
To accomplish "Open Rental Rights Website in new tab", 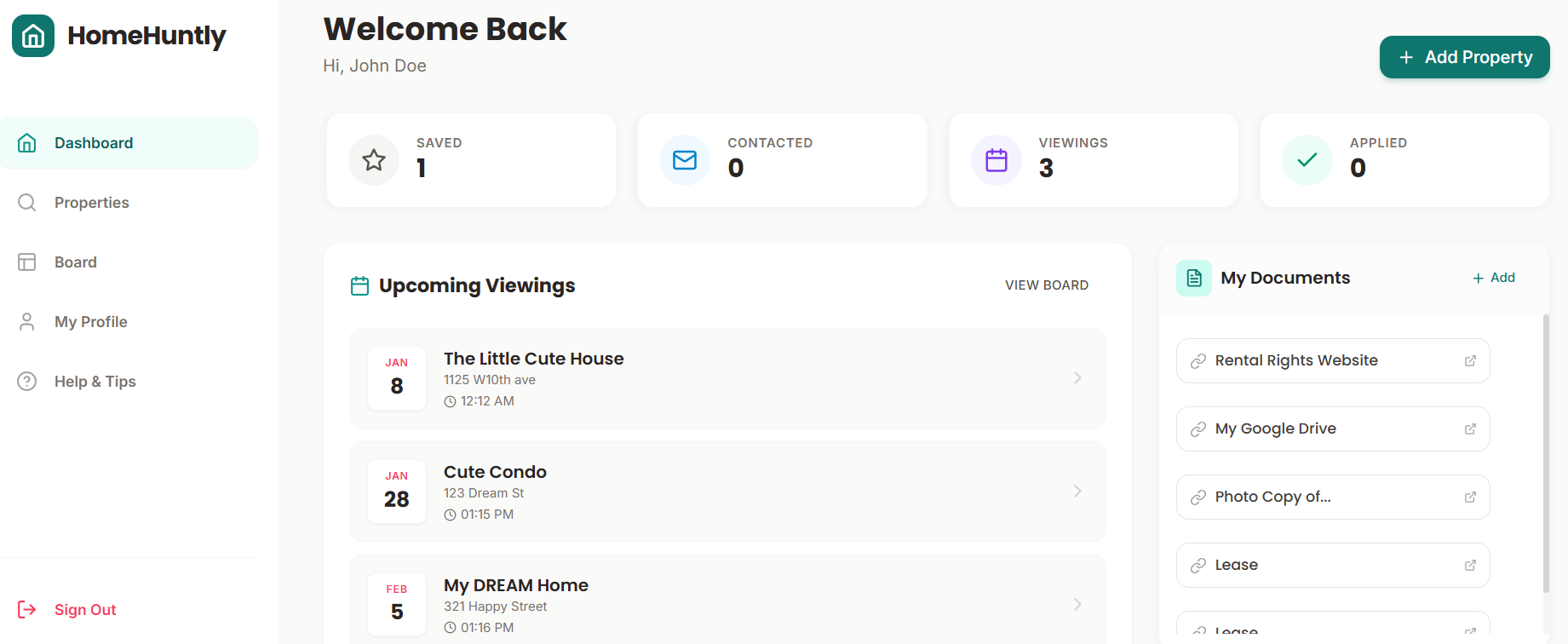I will coord(1471,360).
